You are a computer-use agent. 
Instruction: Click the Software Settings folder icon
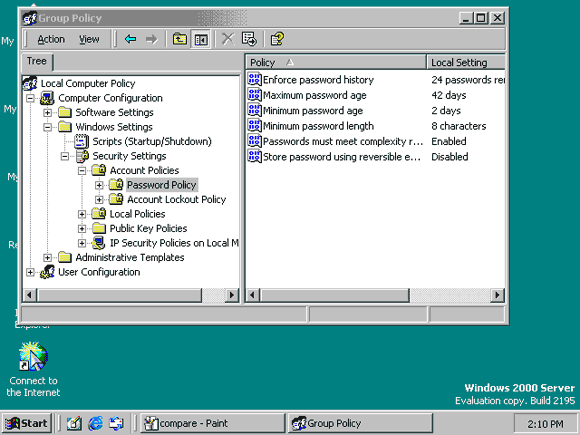click(x=65, y=112)
